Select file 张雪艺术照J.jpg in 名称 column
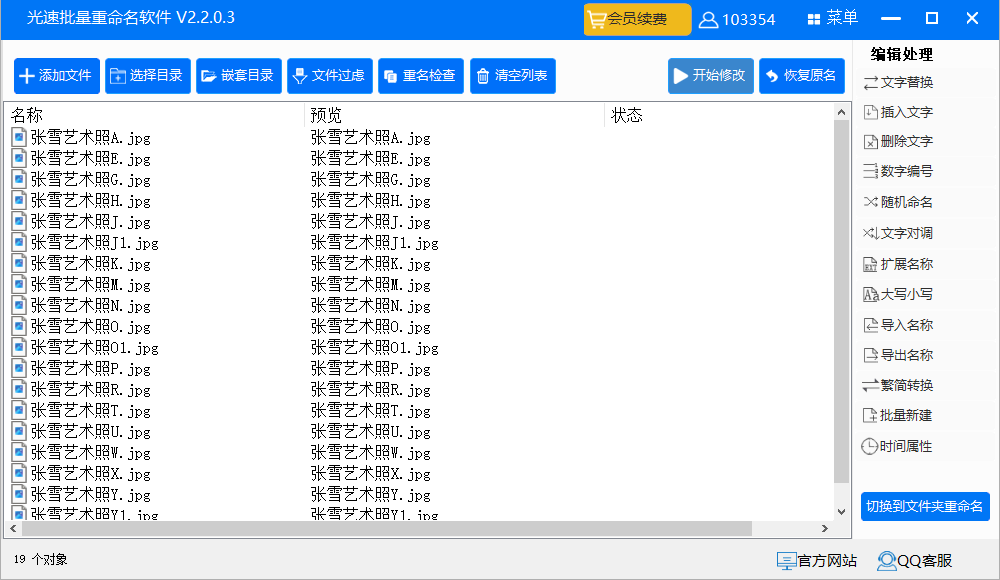This screenshot has height=580, width=1000. point(91,222)
